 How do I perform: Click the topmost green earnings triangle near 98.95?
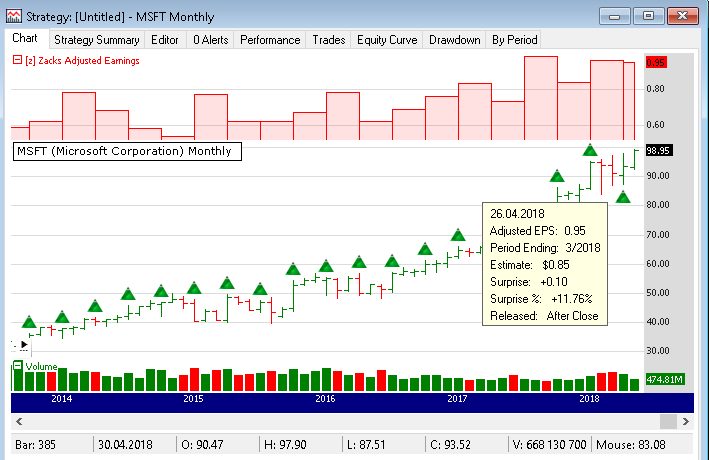(590, 150)
